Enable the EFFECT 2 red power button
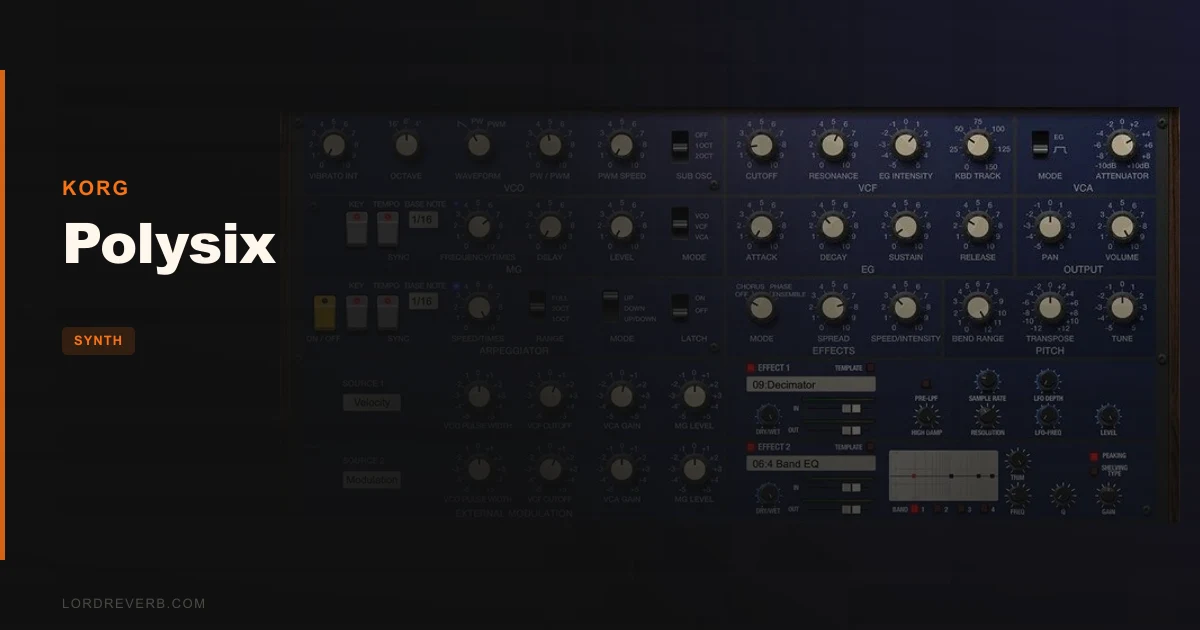Image resolution: width=1200 pixels, height=630 pixels. (x=751, y=447)
